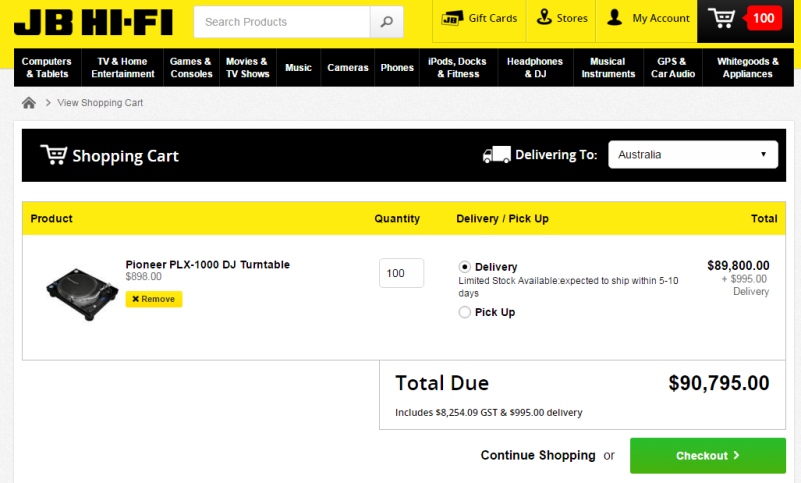This screenshot has height=483, width=801.
Task: Open the Headphones & DJ menu
Action: (x=535, y=67)
